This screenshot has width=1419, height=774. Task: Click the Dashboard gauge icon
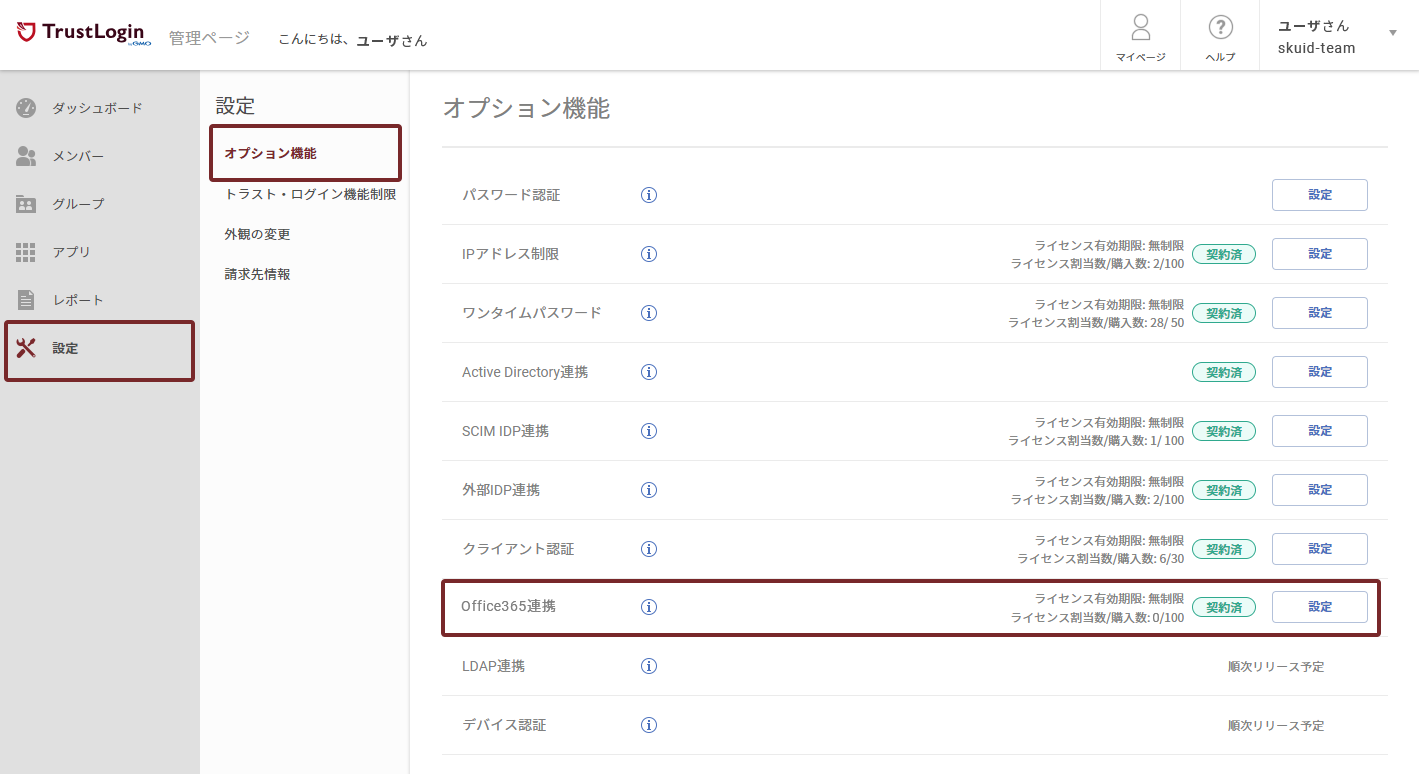pyautogui.click(x=26, y=108)
